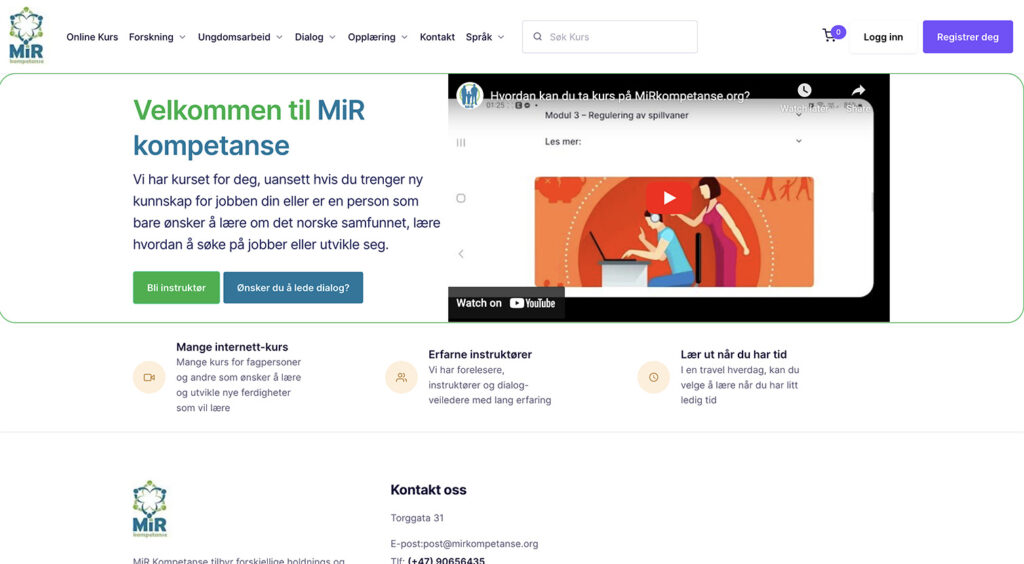Play the YouTube video
The height and width of the screenshot is (564, 1024).
669,197
